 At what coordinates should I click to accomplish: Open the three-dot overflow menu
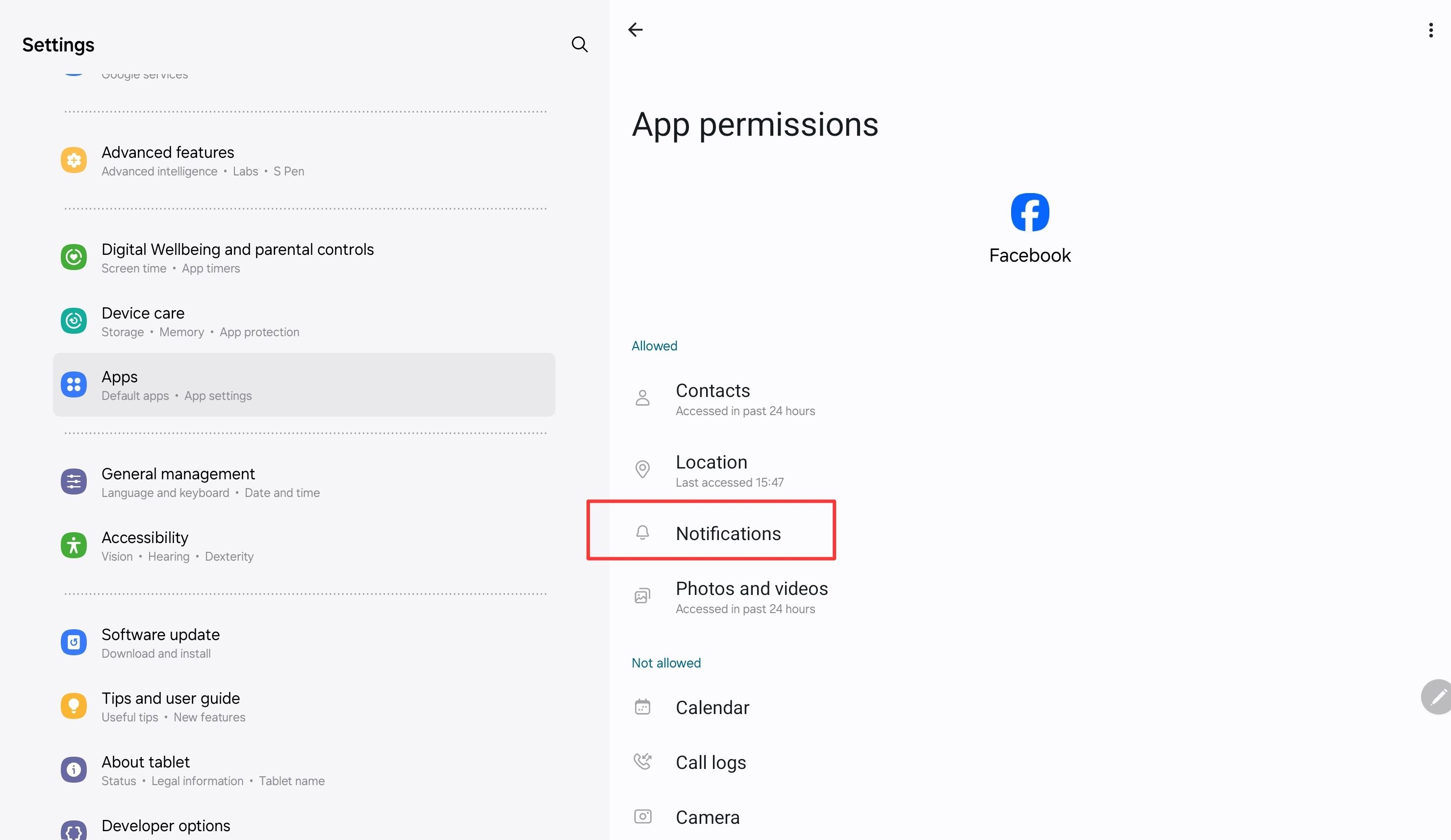(x=1431, y=29)
